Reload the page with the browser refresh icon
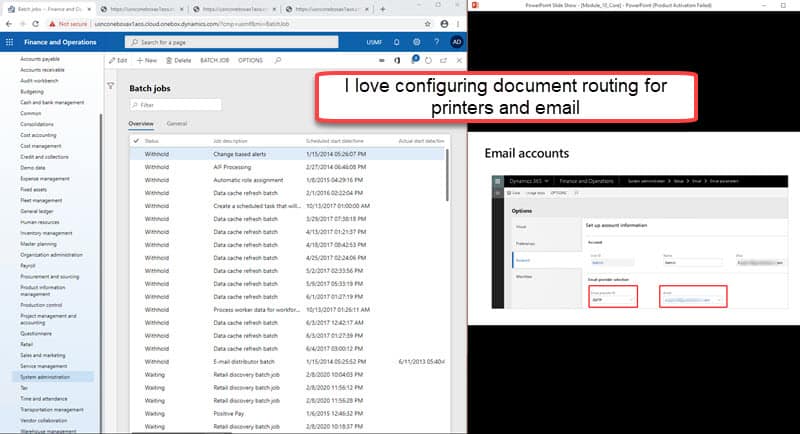 point(35,24)
